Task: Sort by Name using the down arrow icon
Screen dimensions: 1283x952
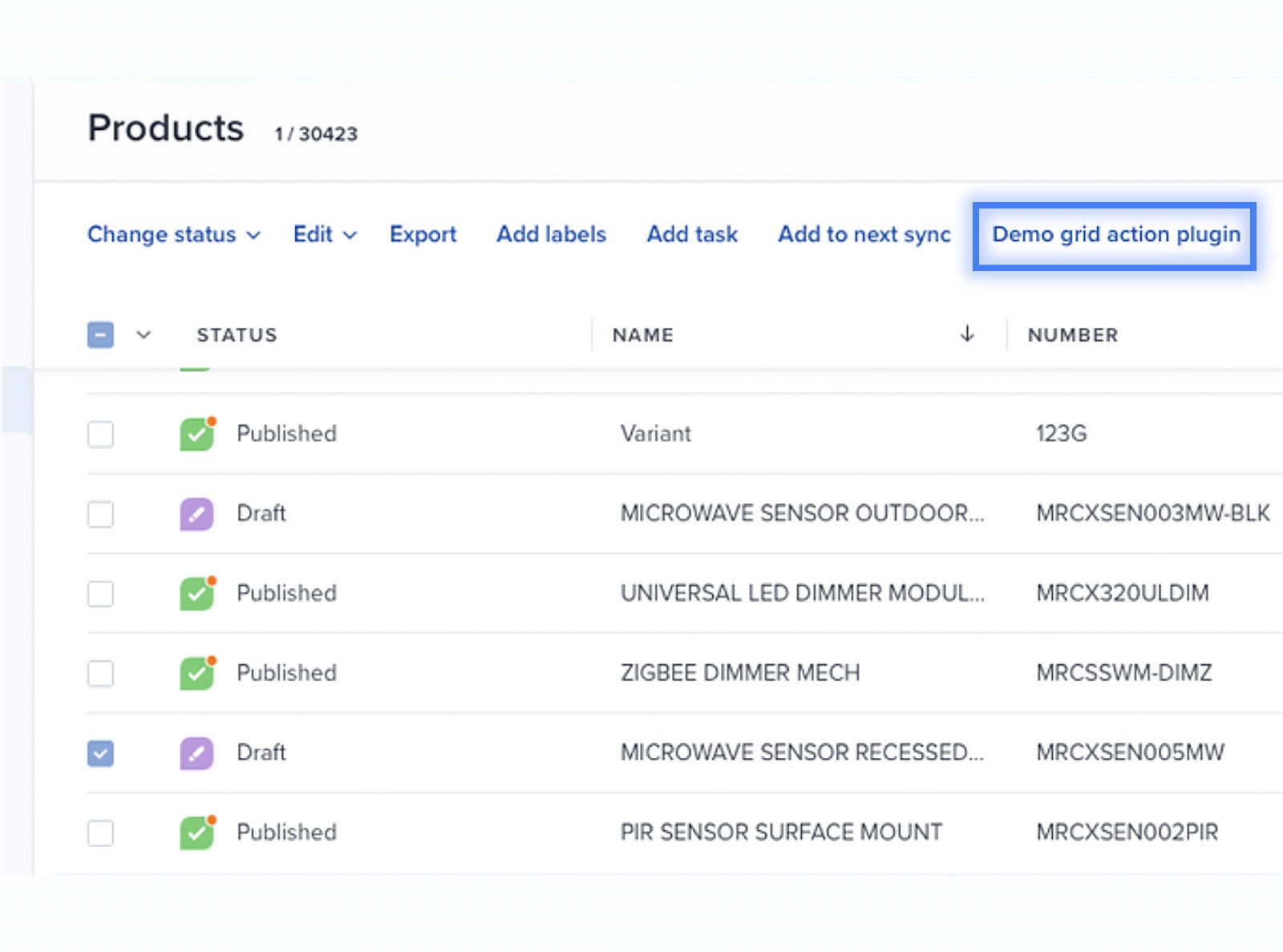Action: (967, 334)
